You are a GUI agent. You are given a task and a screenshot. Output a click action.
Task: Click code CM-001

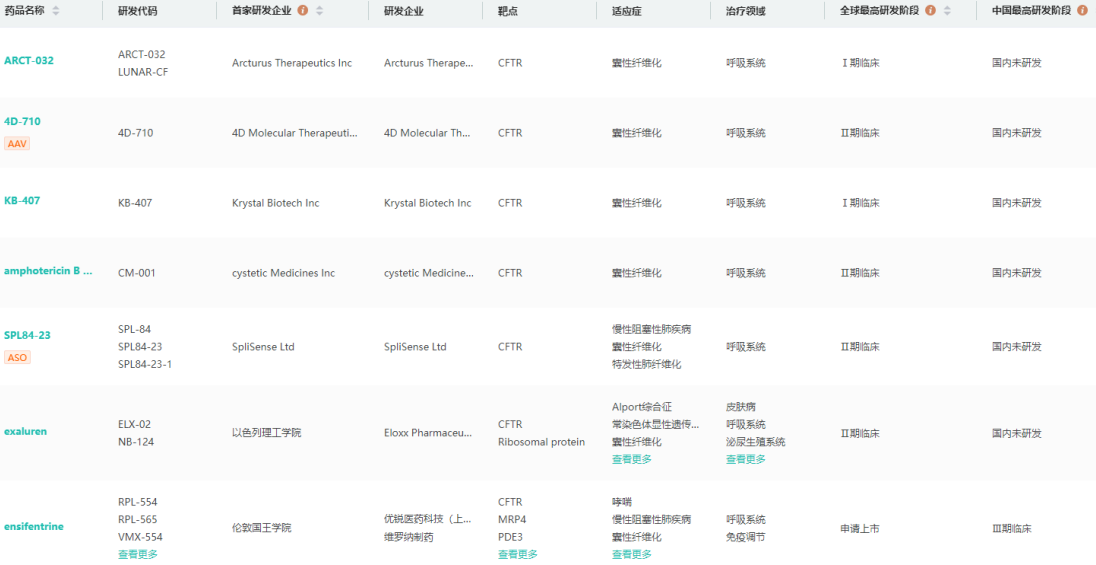coord(137,273)
